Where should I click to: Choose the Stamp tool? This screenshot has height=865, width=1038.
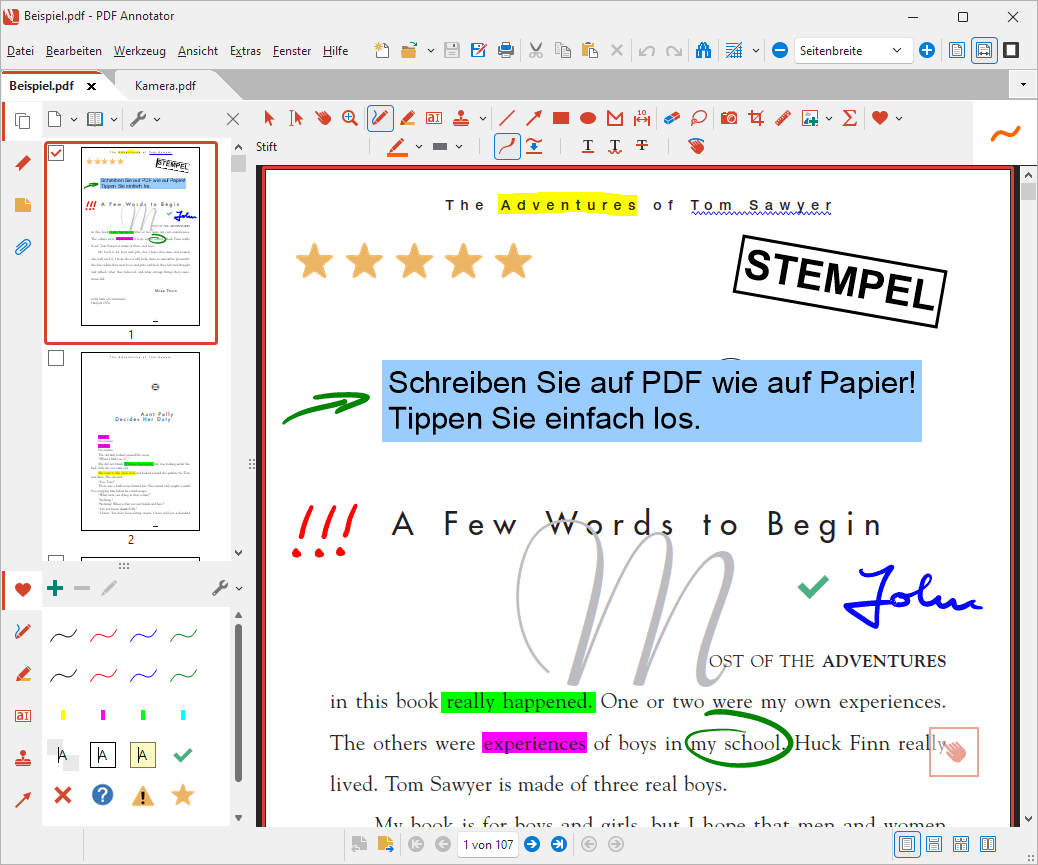pos(460,117)
